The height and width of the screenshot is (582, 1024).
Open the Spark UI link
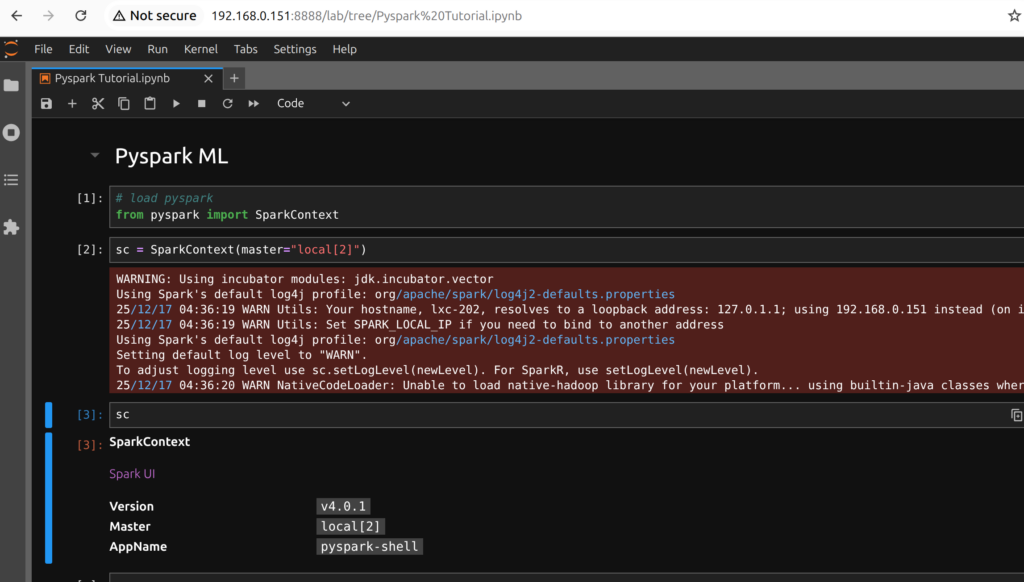(x=132, y=474)
